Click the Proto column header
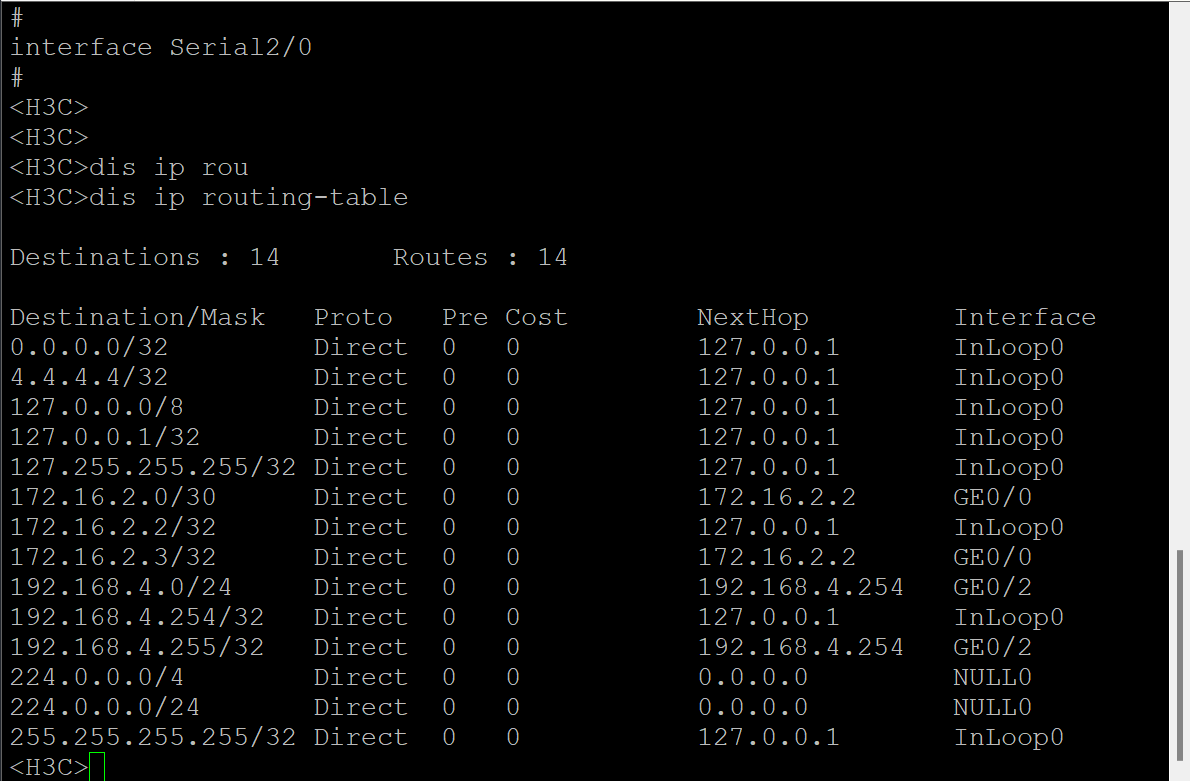 coord(353,318)
